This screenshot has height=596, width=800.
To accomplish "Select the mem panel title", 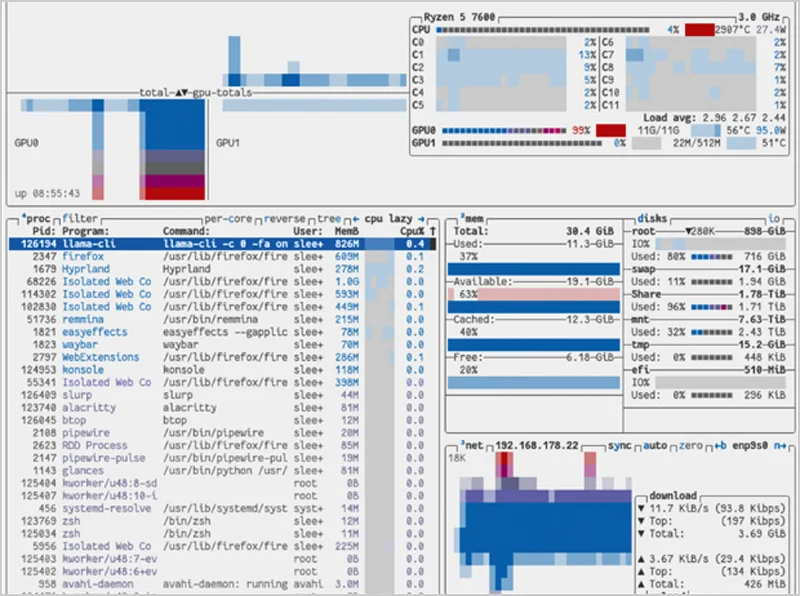I will (x=471, y=218).
